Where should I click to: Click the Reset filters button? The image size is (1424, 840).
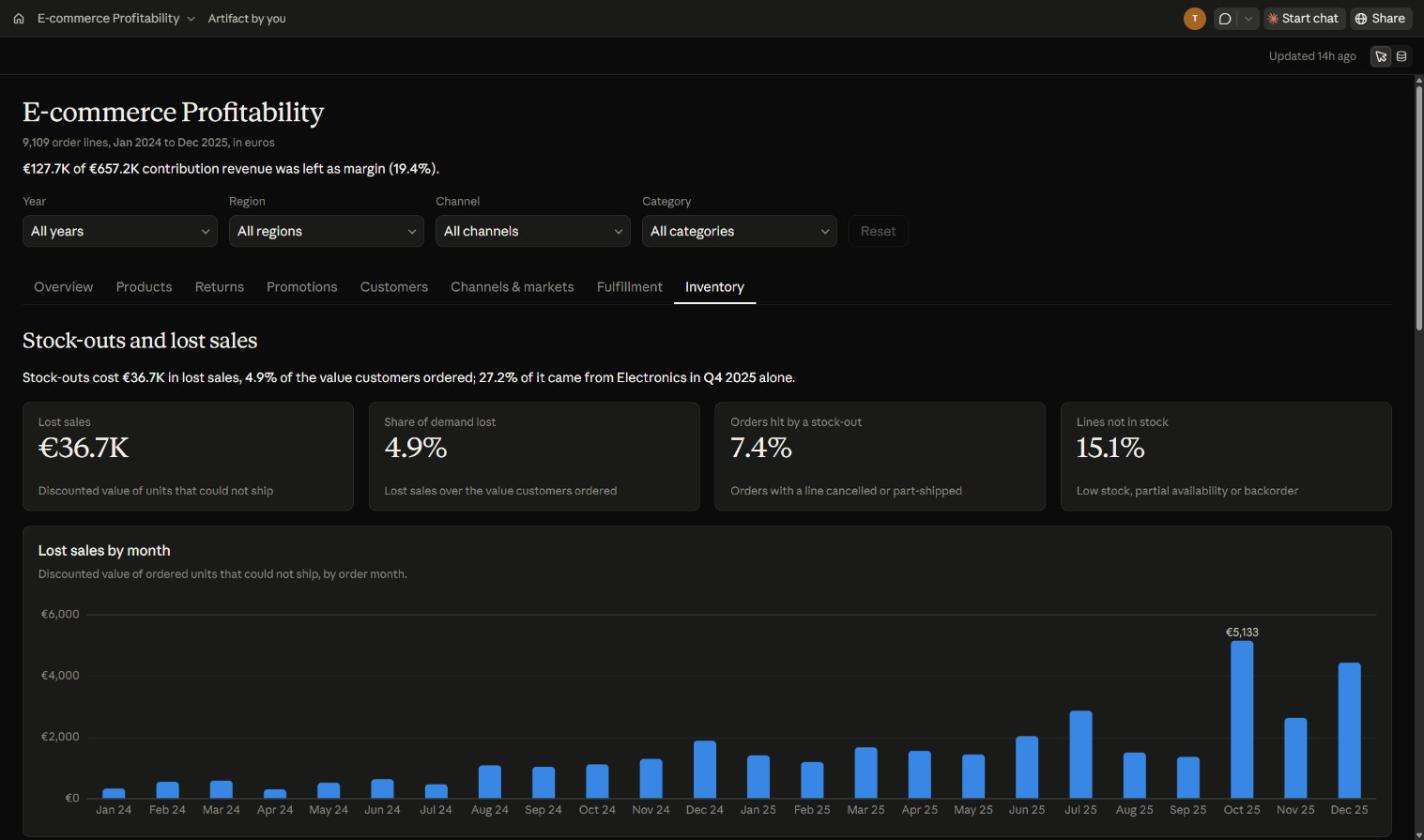878,231
